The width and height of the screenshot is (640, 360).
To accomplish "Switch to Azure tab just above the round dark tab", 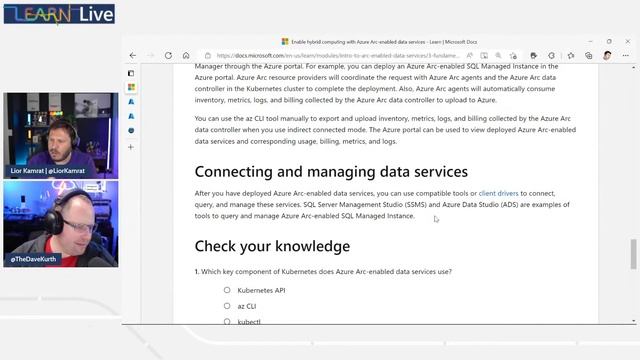I will pyautogui.click(x=131, y=116).
